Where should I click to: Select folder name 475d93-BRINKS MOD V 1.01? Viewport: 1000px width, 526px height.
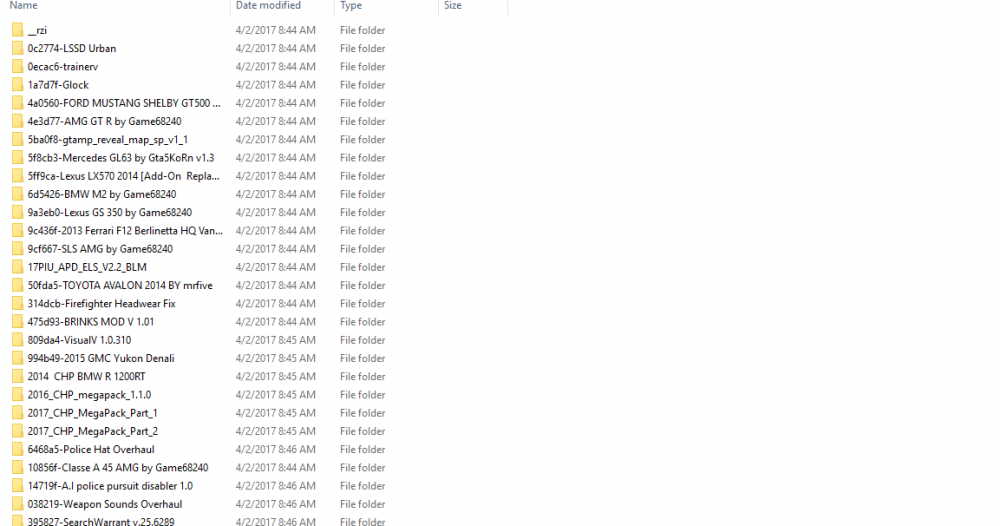(91, 322)
